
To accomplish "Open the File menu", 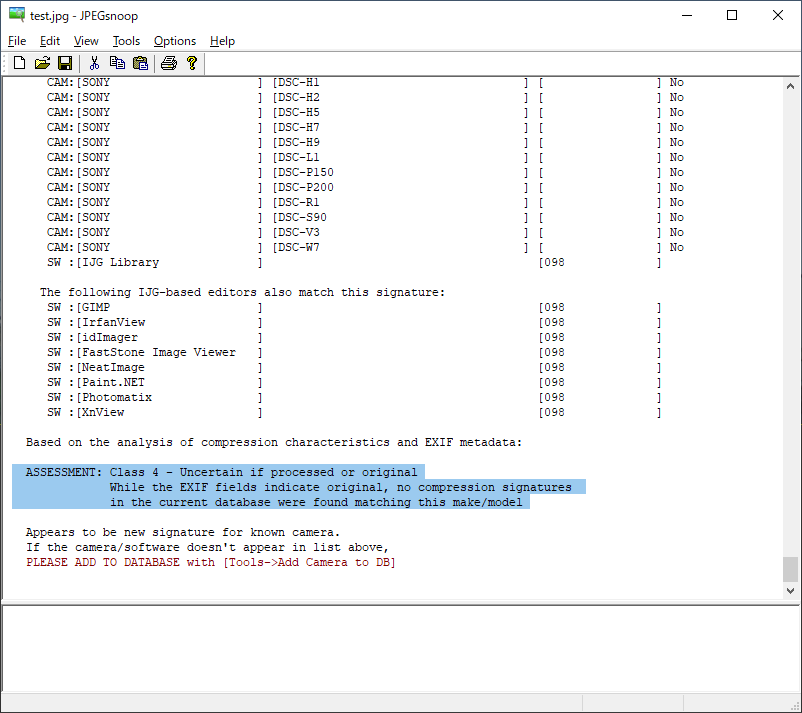I will coord(17,41).
